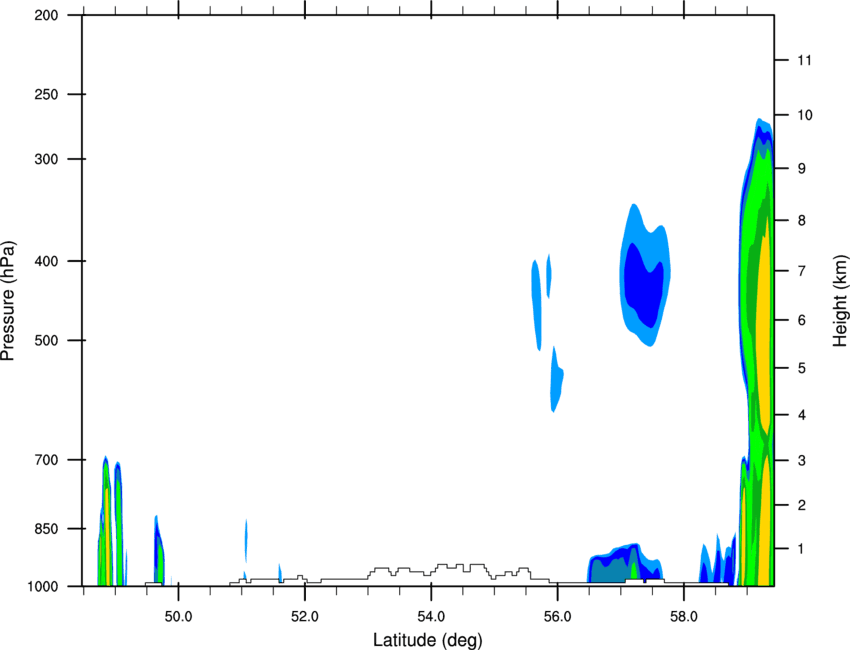Screen dimensions: 850x650
Task: Click the 54.0 latitude tick label
Action: (431, 617)
